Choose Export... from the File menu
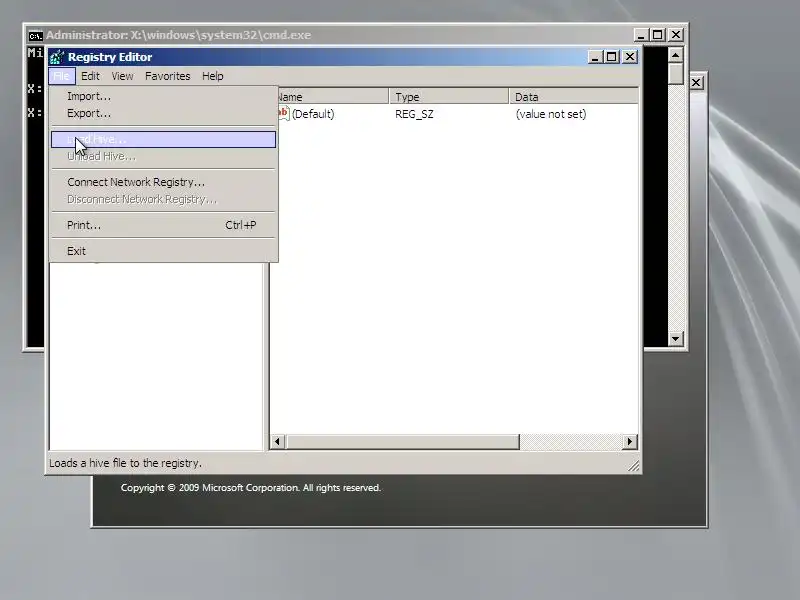Viewport: 800px width, 600px height. point(163,113)
